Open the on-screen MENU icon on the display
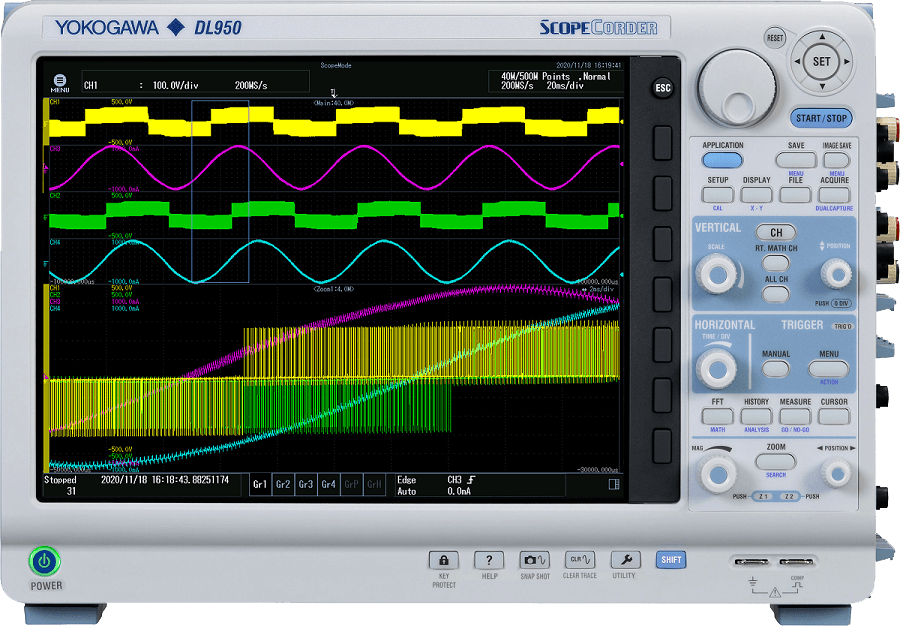900x626 pixels. coord(61,80)
